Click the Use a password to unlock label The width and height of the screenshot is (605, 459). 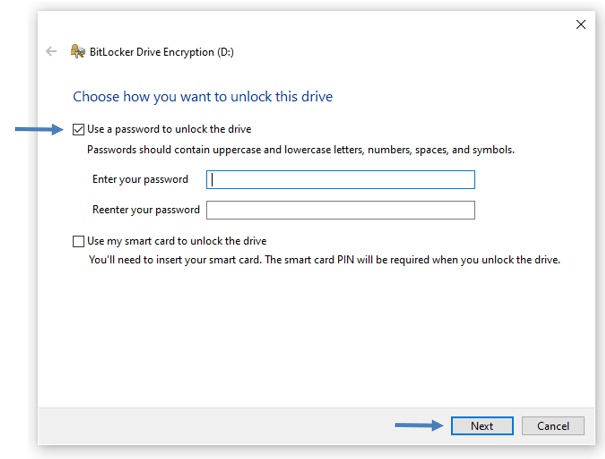coord(169,129)
